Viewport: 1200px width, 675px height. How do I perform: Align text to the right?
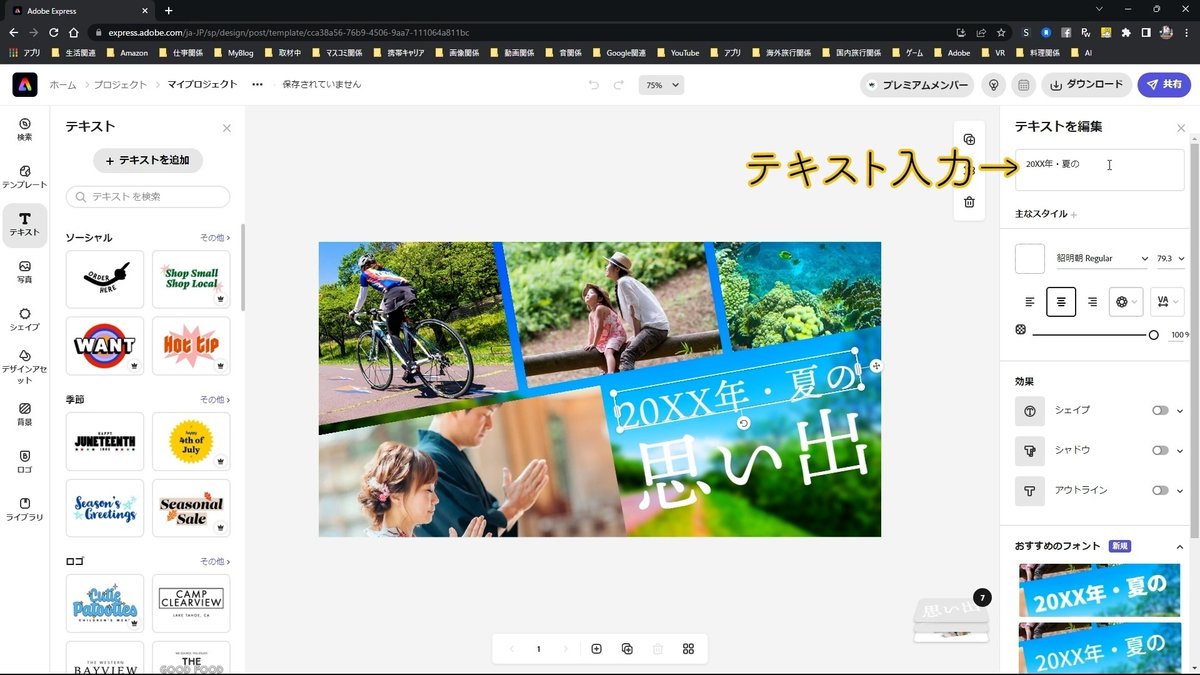pos(1092,301)
